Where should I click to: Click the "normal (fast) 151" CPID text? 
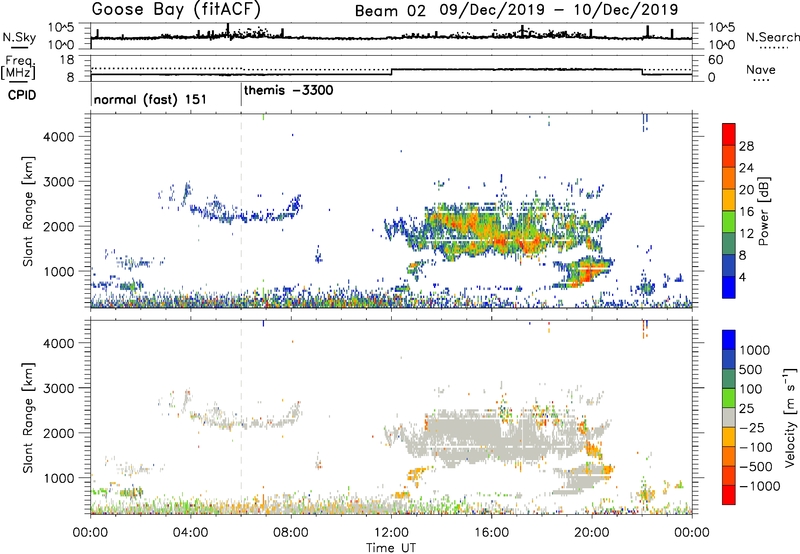(x=150, y=99)
